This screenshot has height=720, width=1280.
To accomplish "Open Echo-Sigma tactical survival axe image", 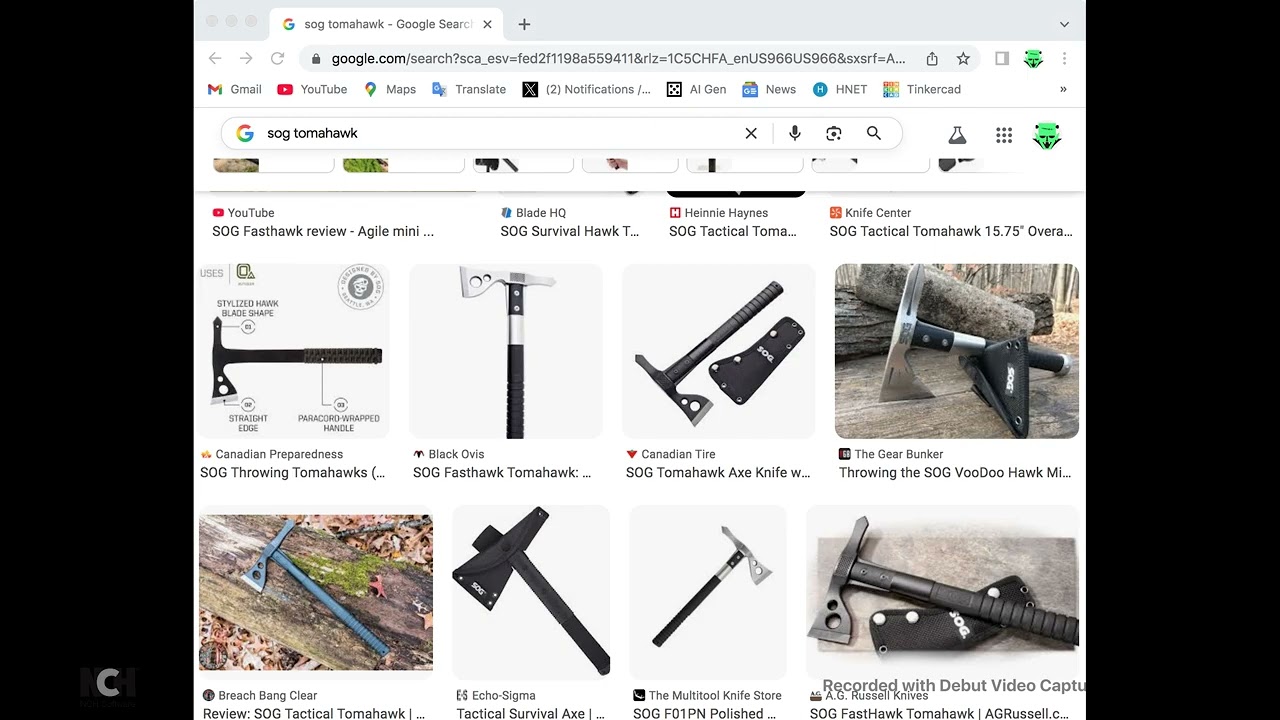I will pyautogui.click(x=531, y=593).
